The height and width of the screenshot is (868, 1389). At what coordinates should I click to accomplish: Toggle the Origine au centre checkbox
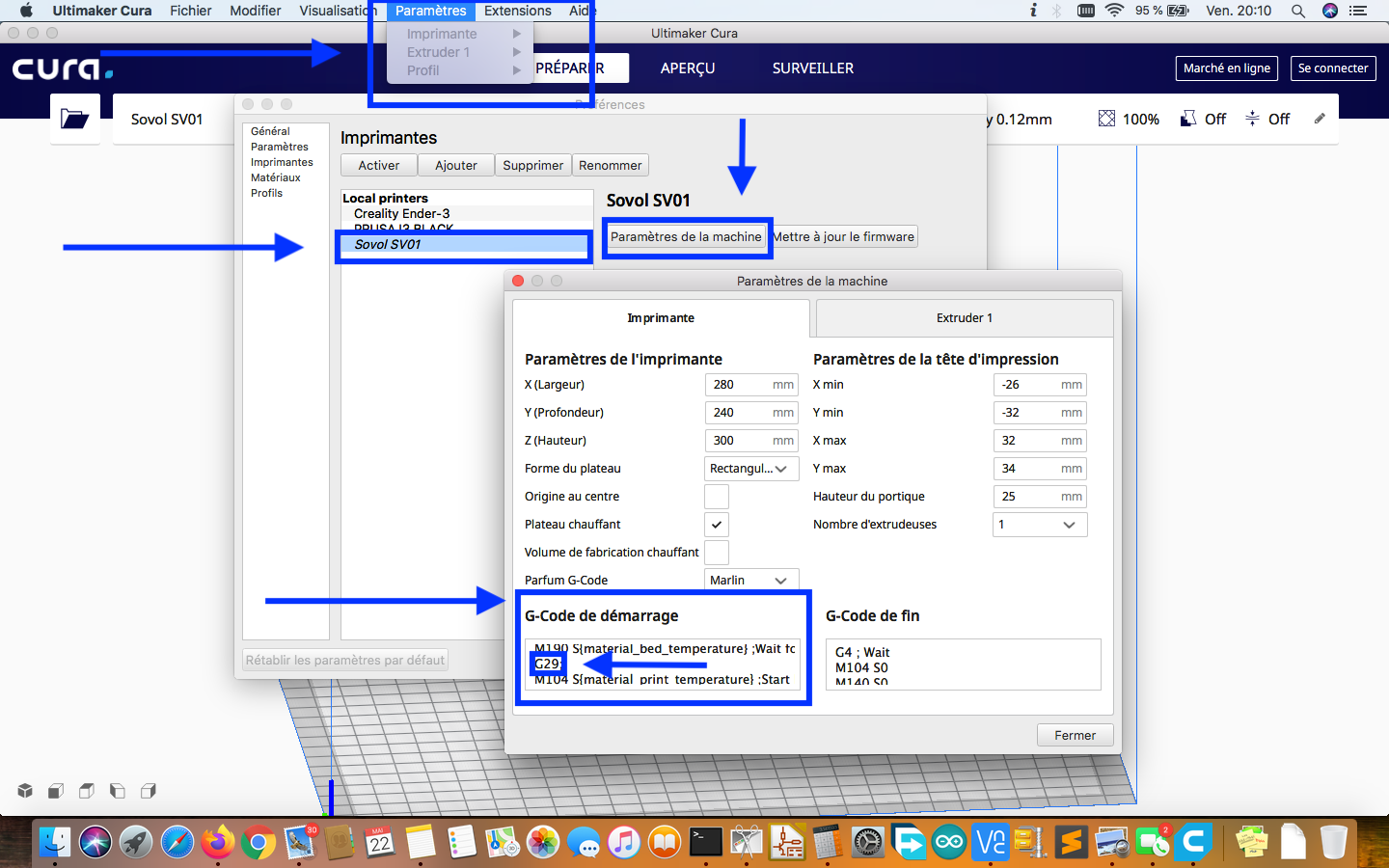tap(717, 497)
